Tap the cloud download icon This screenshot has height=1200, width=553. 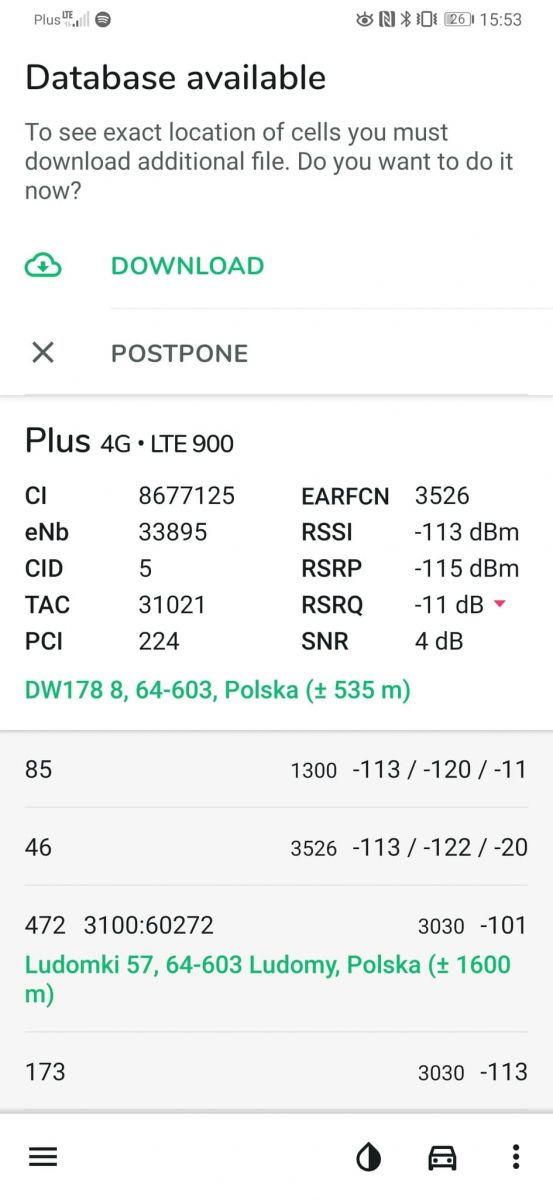coord(43,266)
